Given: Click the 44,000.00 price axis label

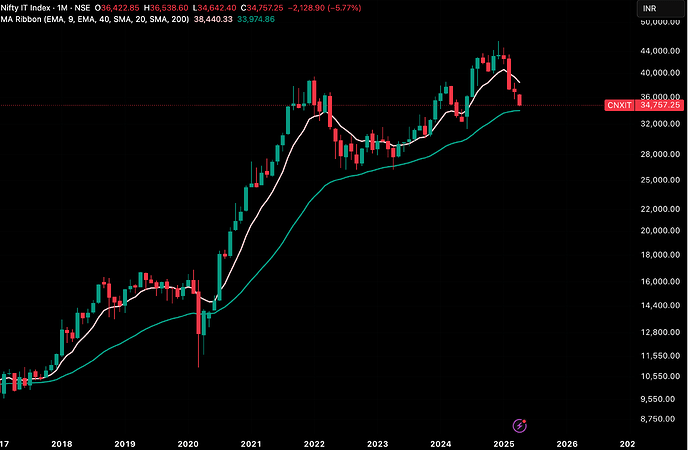Looking at the screenshot, I should click(x=660, y=51).
